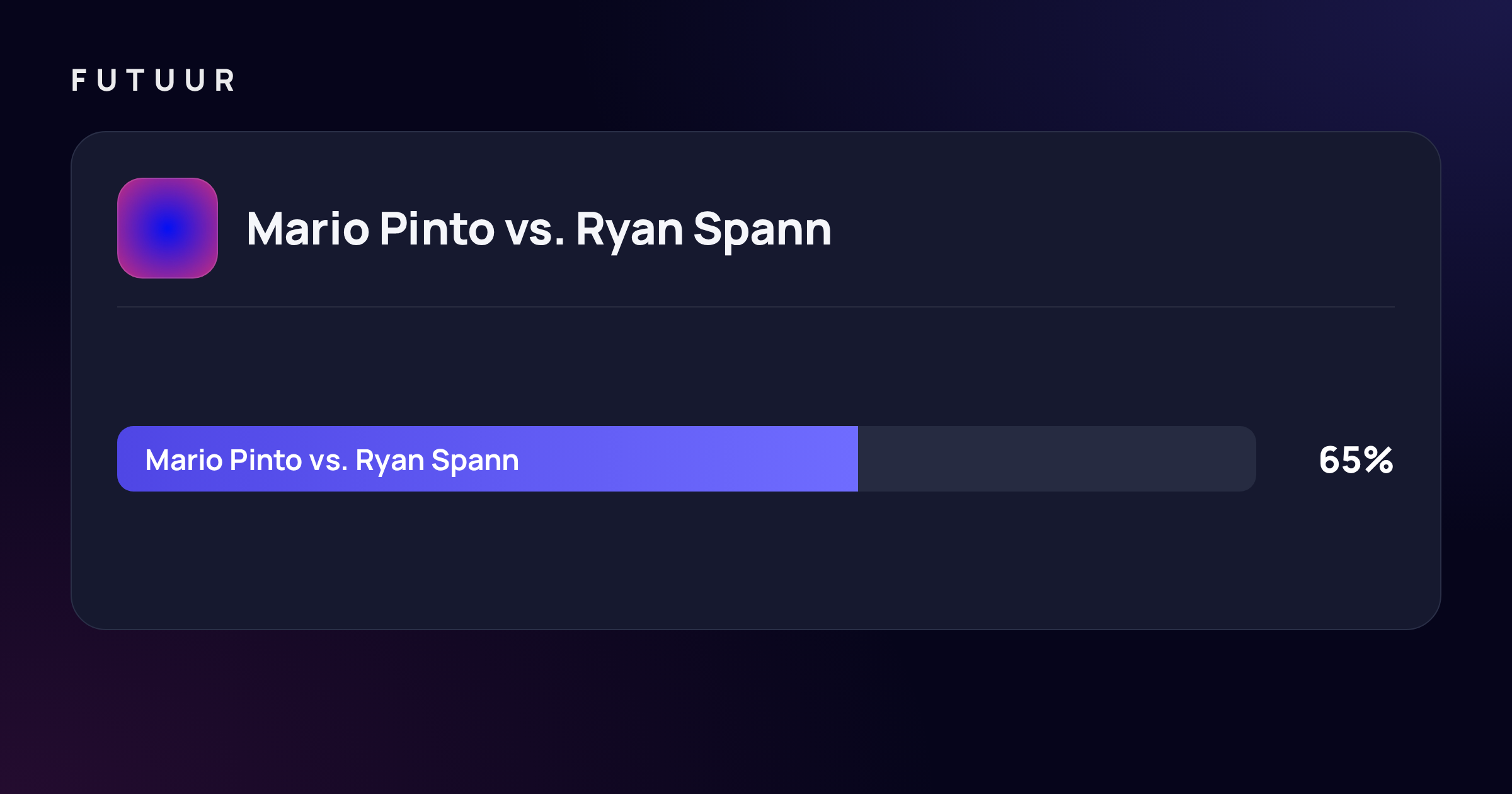Viewport: 1512px width, 794px height.
Task: Click "Mario Pinto" in the large heading
Action: tap(371, 228)
